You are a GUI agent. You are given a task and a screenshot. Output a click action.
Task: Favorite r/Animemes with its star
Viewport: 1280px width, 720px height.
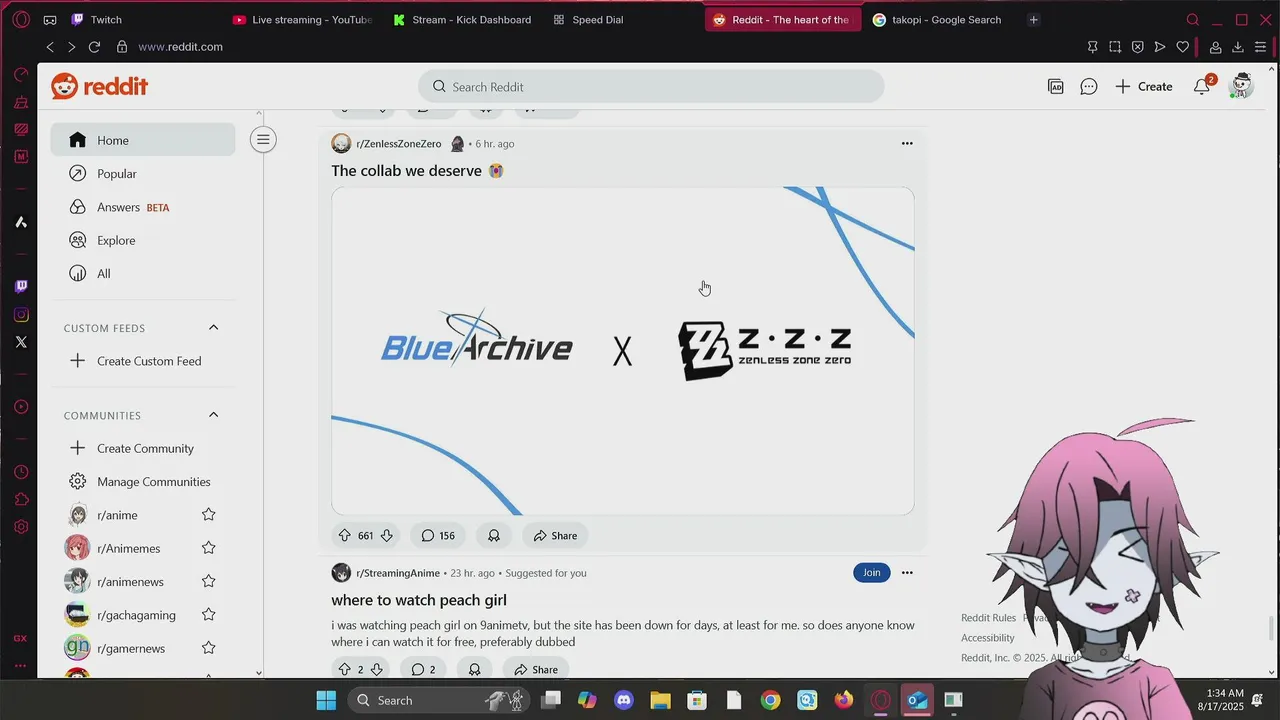click(208, 548)
